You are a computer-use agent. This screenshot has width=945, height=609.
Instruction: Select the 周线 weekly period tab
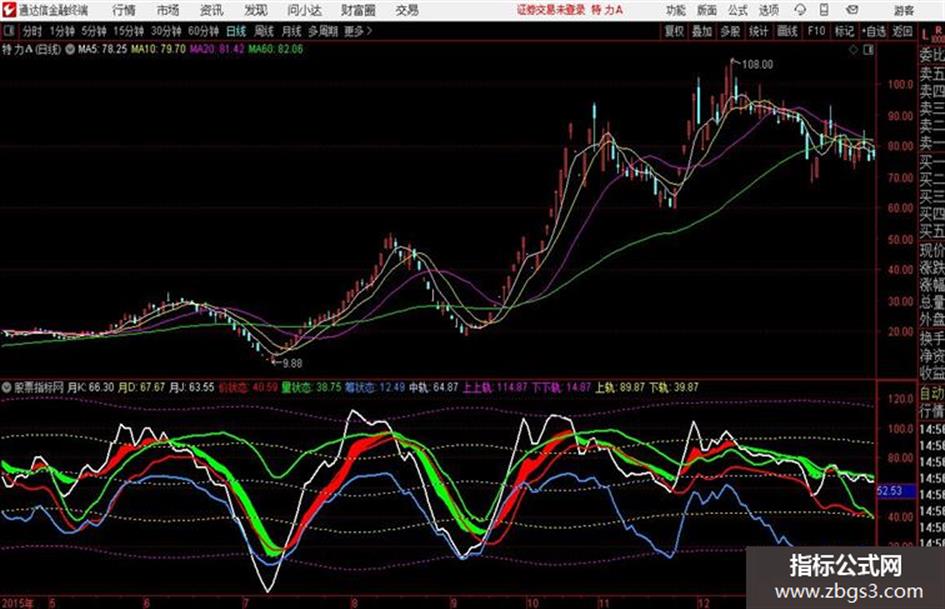pyautogui.click(x=264, y=31)
